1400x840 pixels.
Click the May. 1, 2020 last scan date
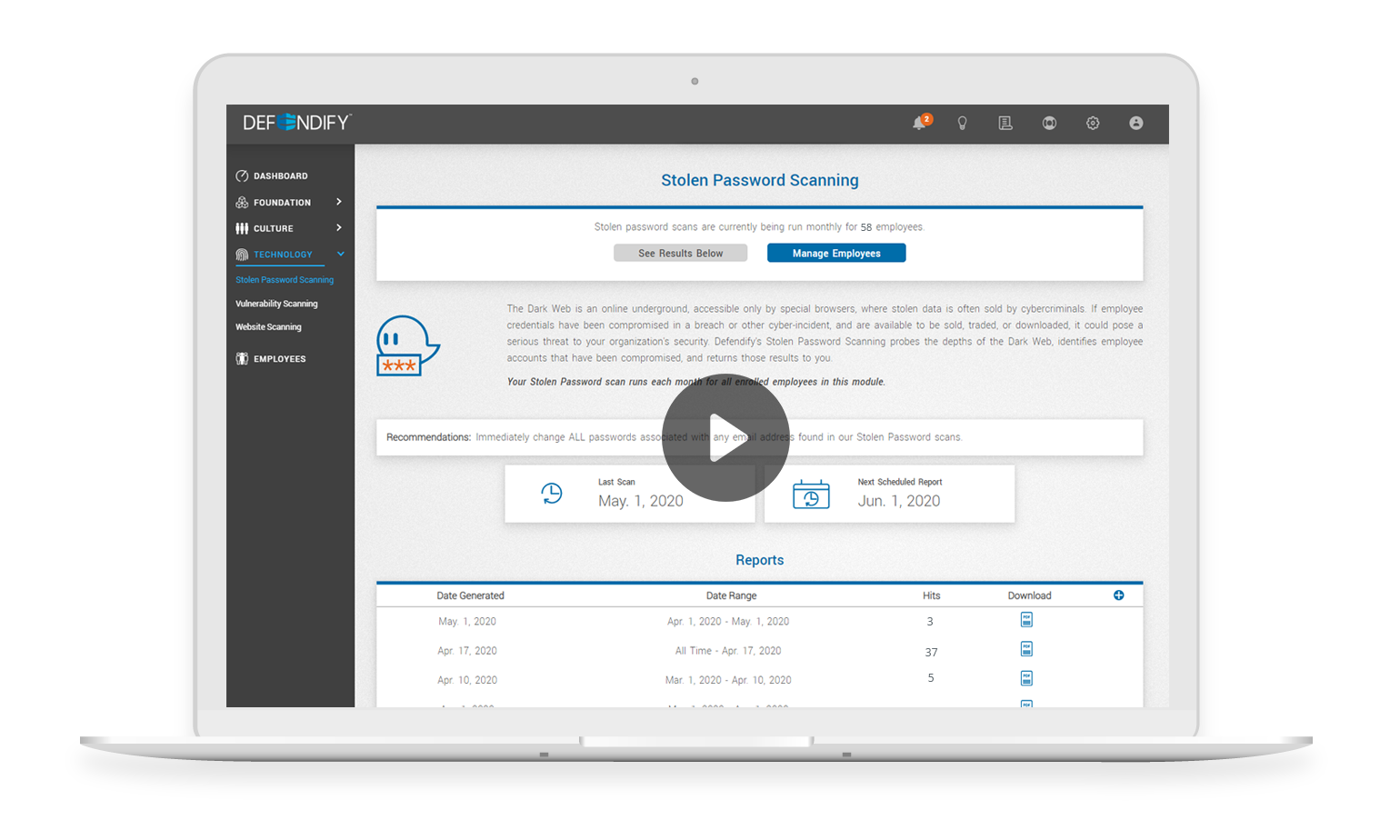(641, 501)
